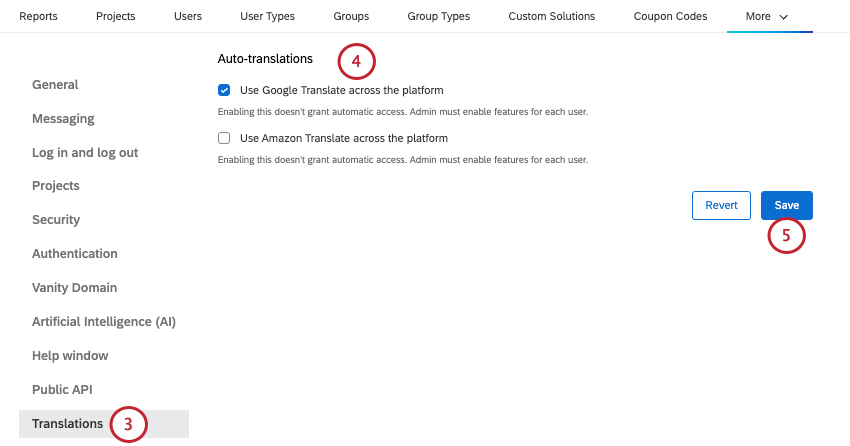Uncheck Use Google Translate checkbox
Screen dimensions: 850x446
coord(224,90)
